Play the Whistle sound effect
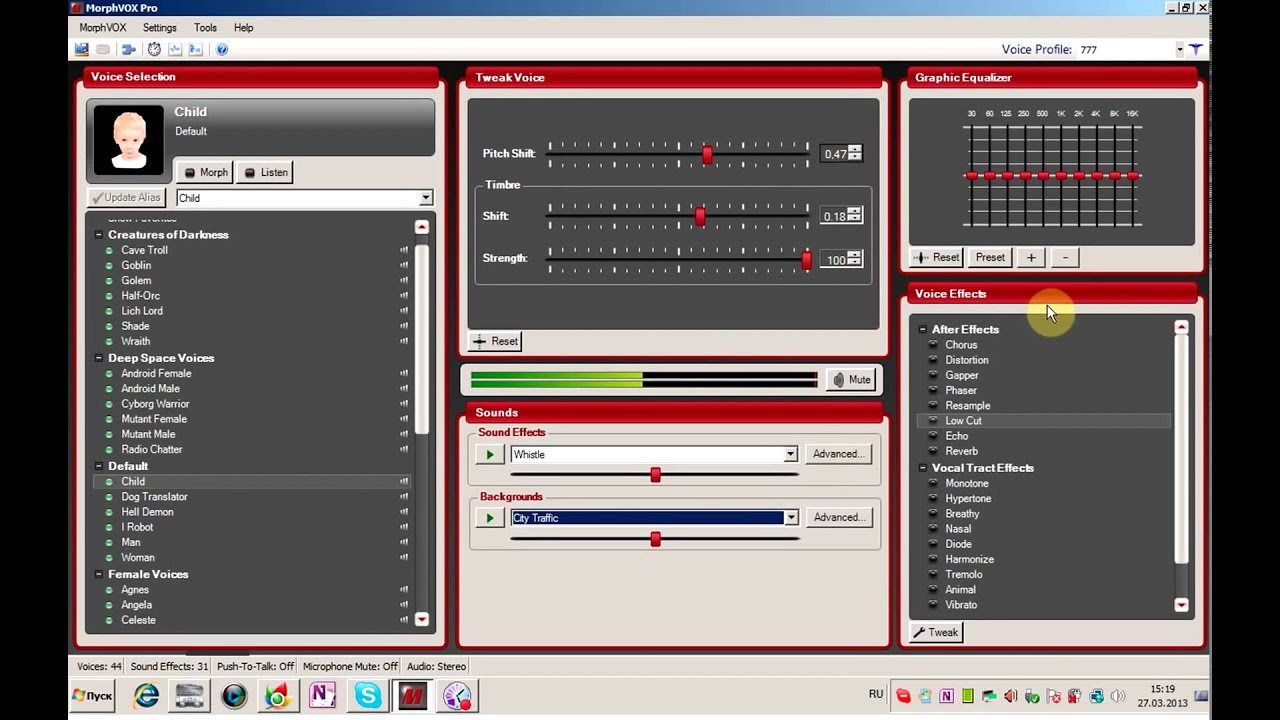Screen dimensions: 1280x720 [x=490, y=455]
